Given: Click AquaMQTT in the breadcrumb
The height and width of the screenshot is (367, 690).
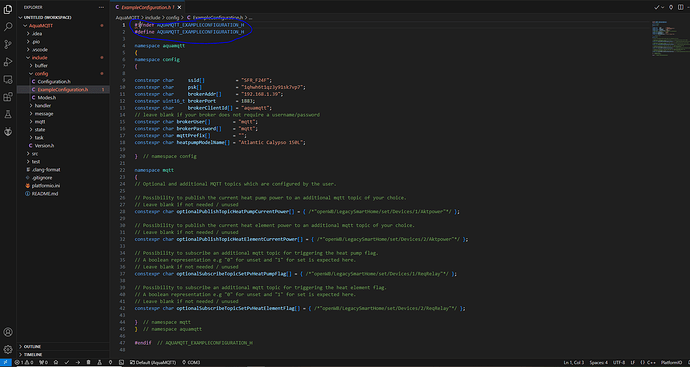Looking at the screenshot, I should 127,18.
